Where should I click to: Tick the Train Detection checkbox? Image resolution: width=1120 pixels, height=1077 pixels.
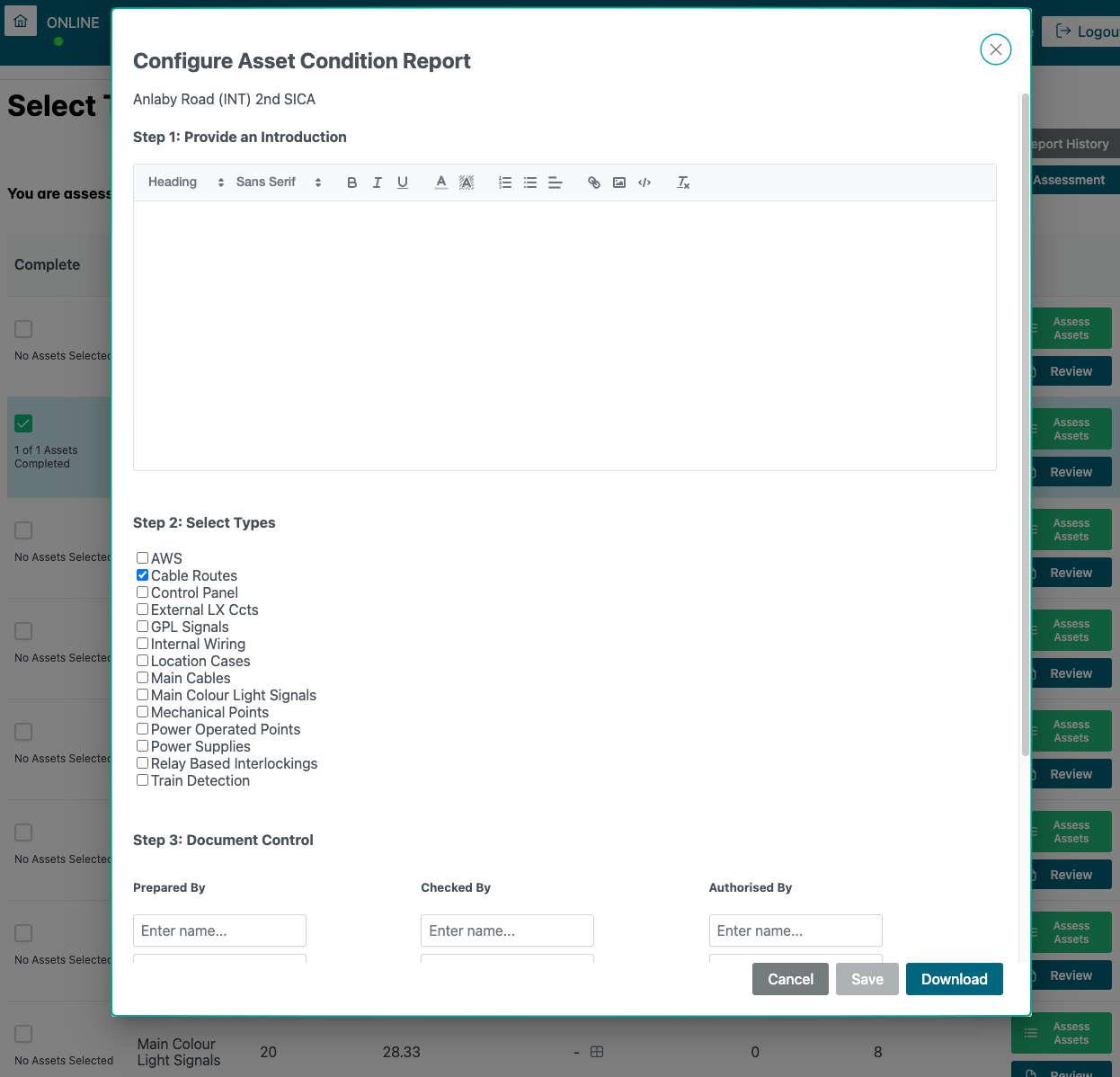pos(142,780)
